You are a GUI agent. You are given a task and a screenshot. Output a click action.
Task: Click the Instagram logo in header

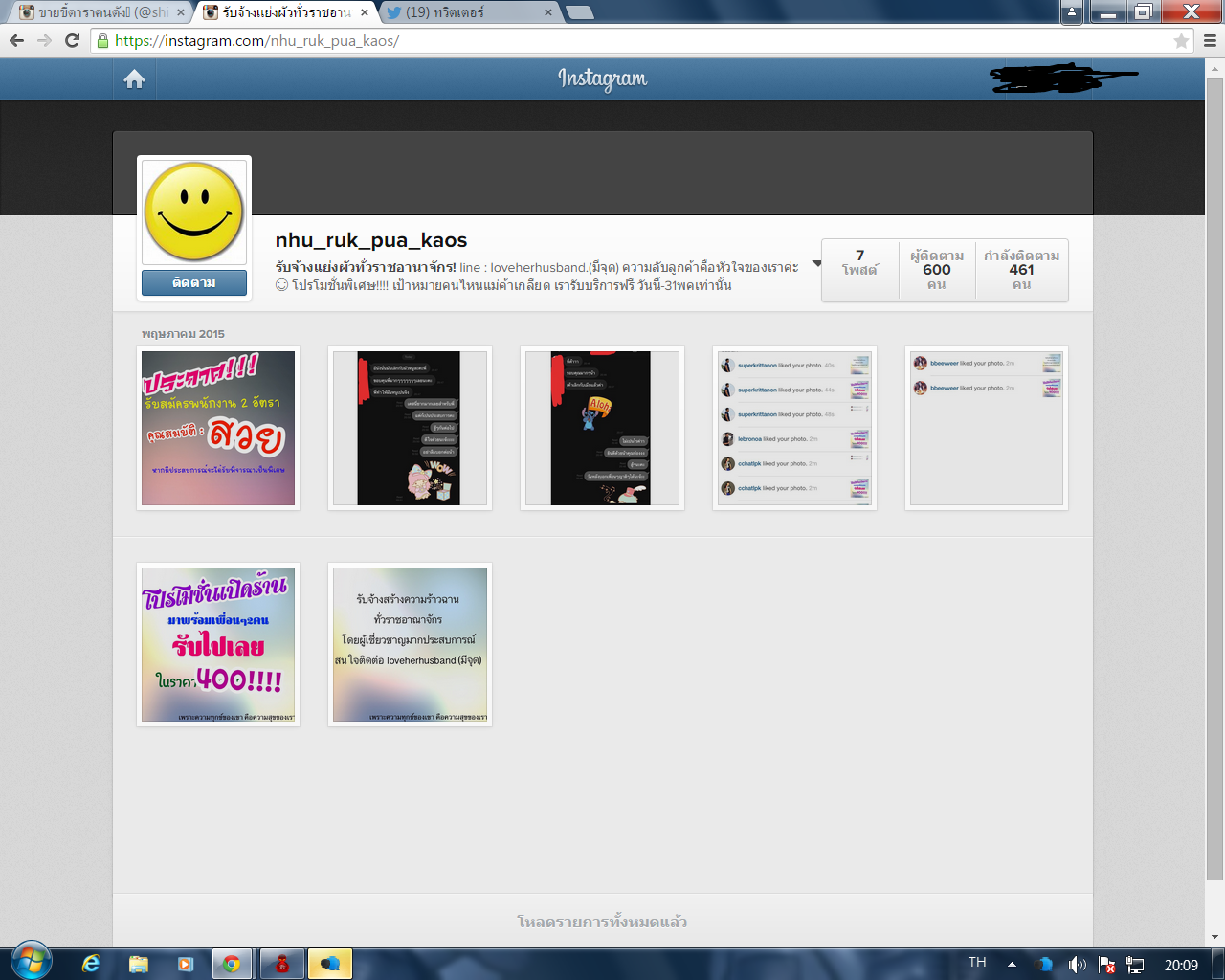coord(602,79)
